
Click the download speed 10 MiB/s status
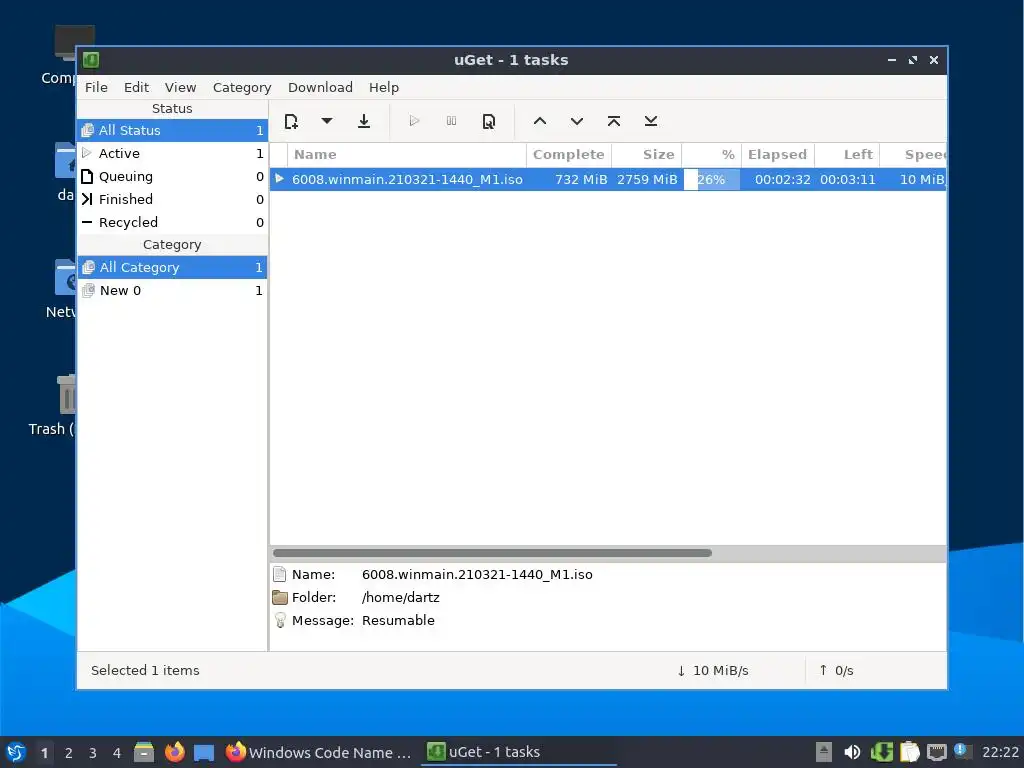(712, 671)
